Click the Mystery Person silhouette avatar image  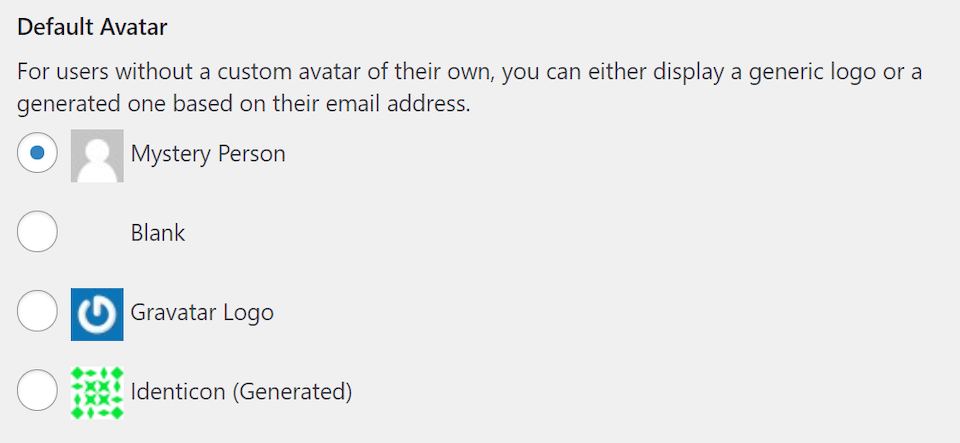pyautogui.click(x=97, y=155)
